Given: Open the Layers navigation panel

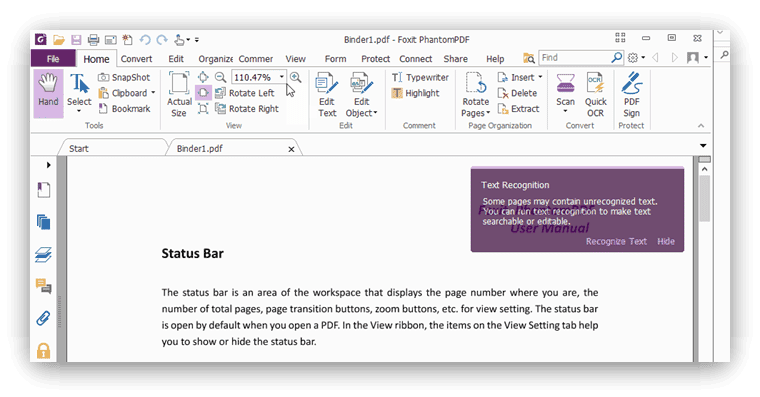Looking at the screenshot, I should pos(44,254).
